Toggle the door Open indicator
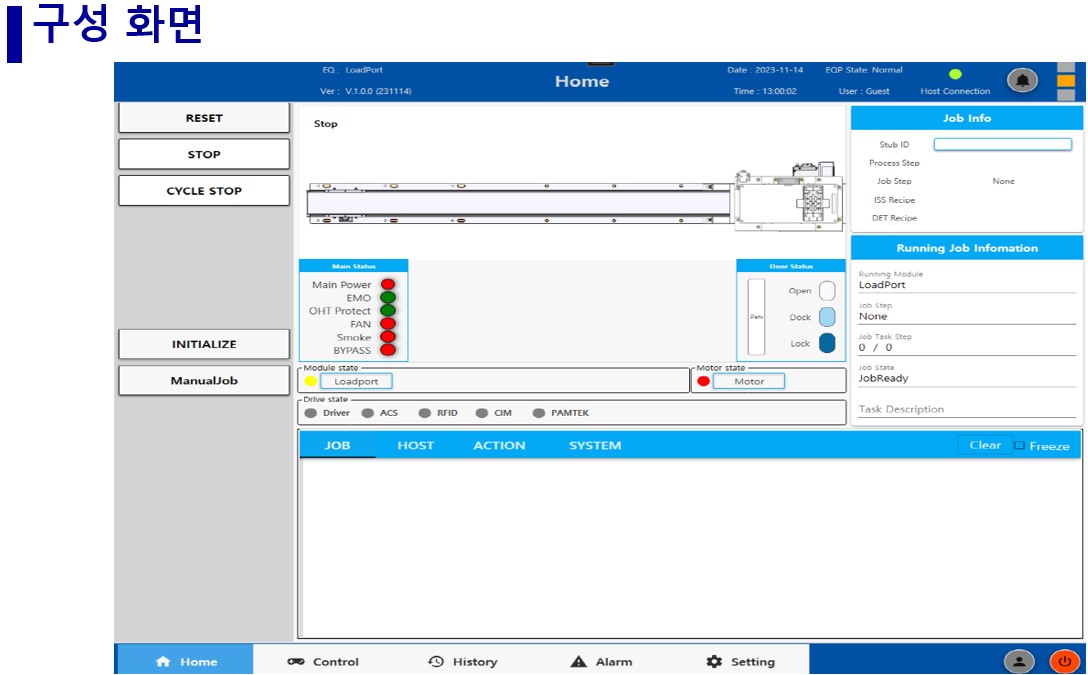This screenshot has width=1088, height=675. (x=827, y=291)
